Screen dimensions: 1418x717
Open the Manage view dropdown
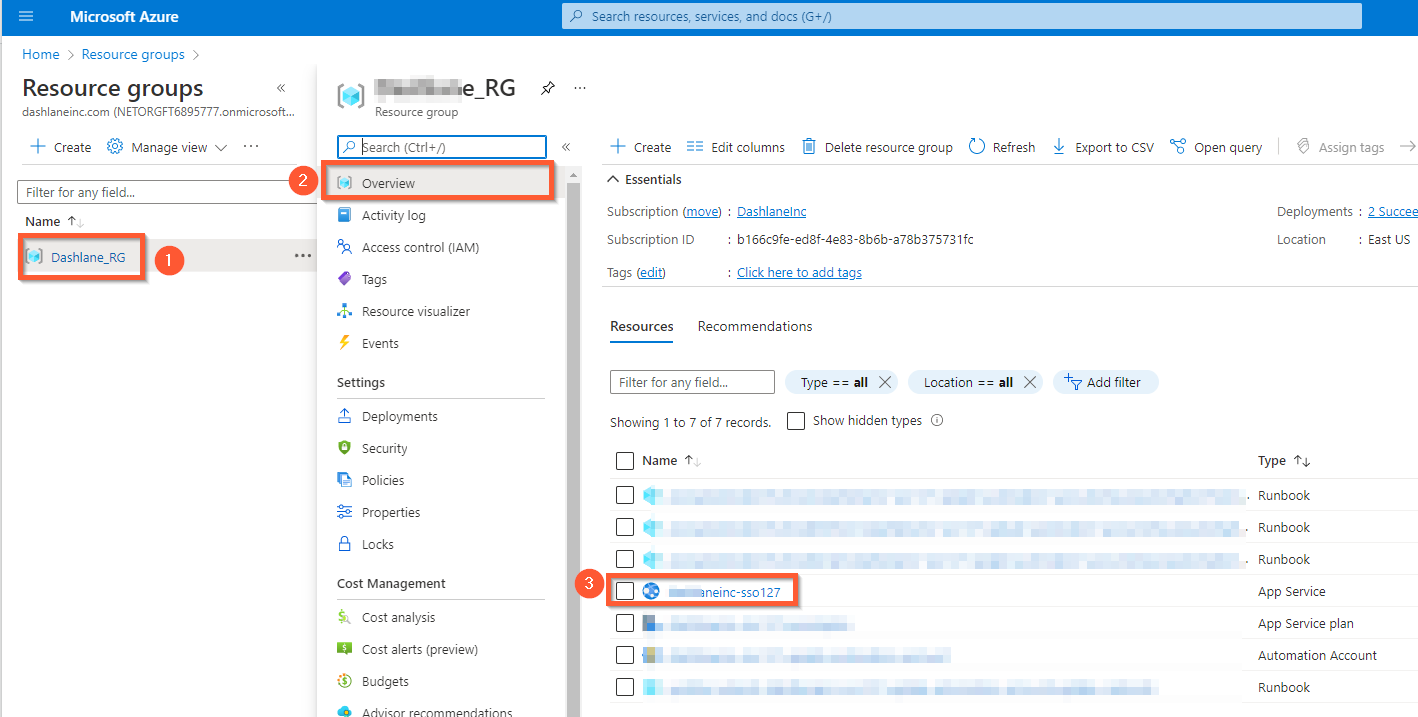tap(167, 147)
